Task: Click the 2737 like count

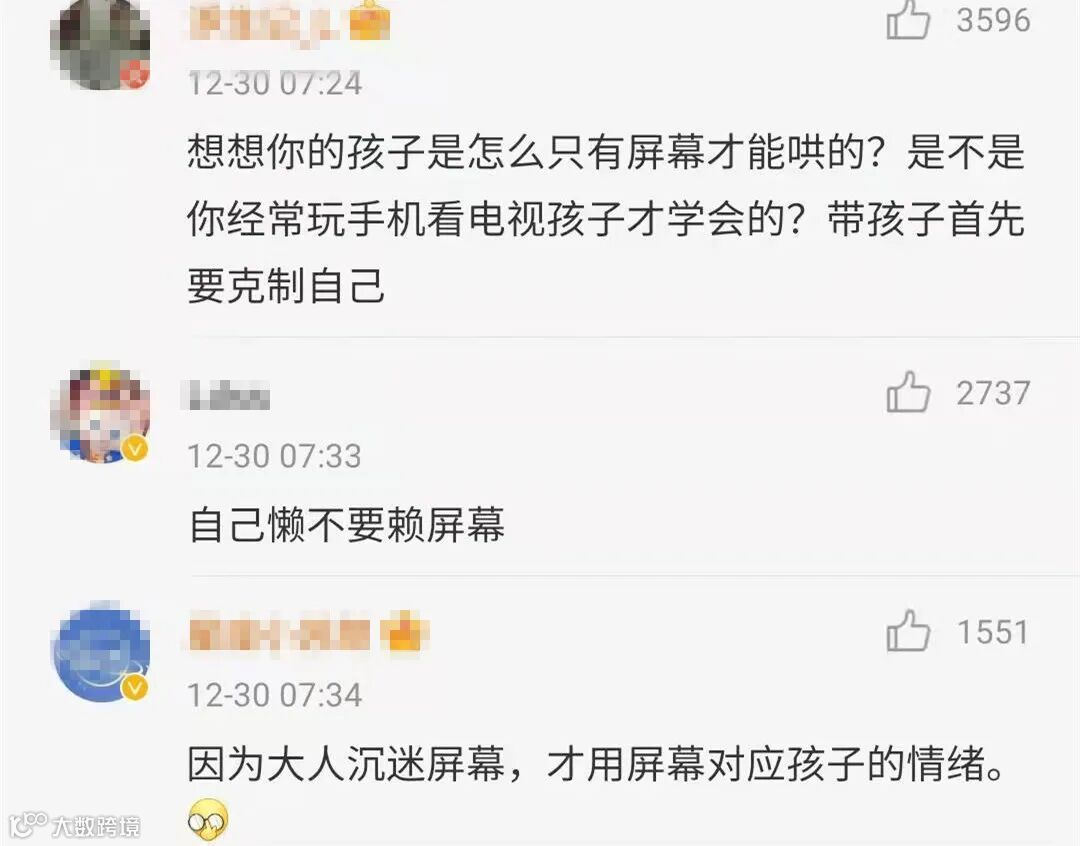Action: [x=993, y=393]
